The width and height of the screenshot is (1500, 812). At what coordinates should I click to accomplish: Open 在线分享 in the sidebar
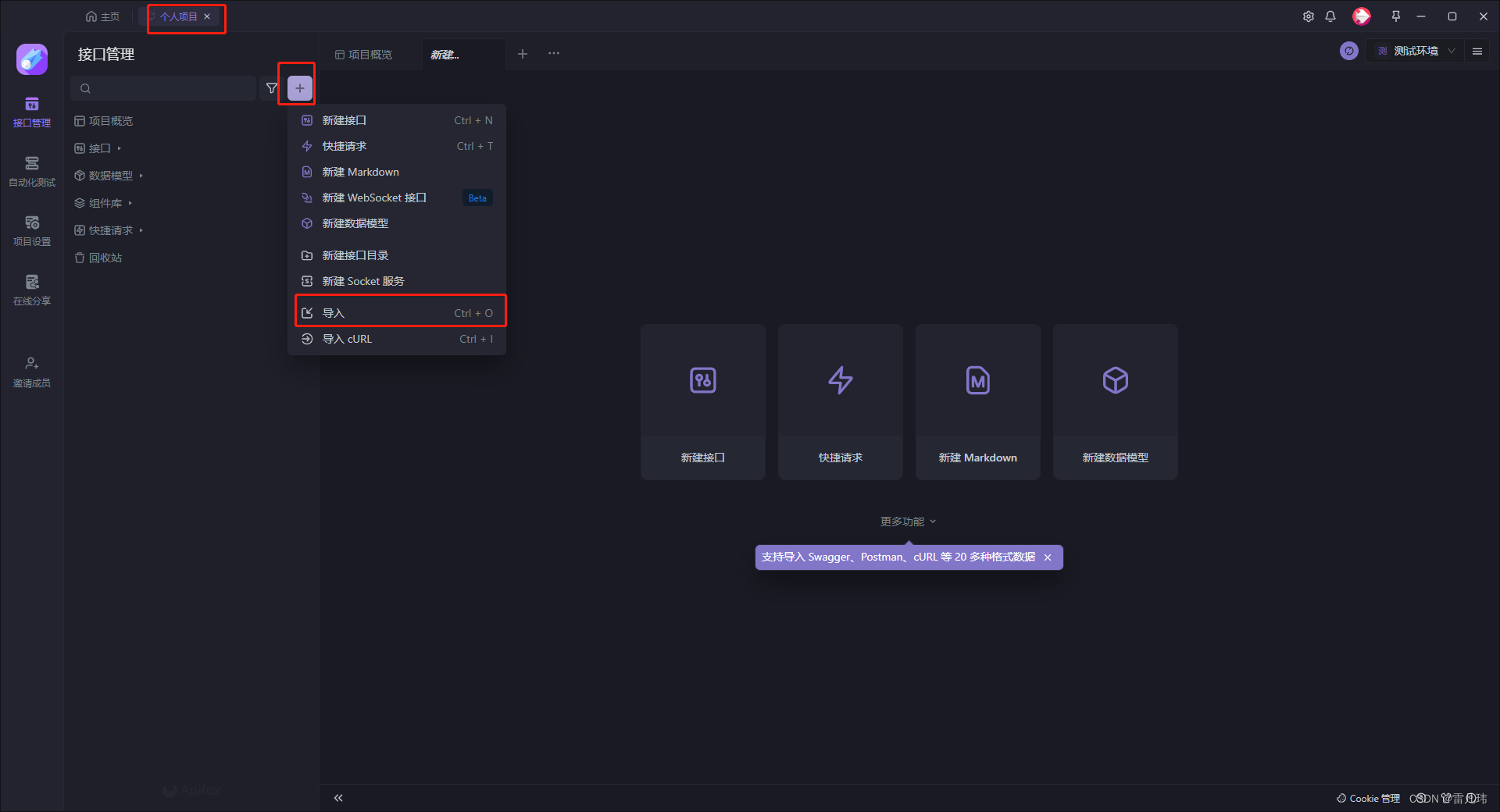32,291
